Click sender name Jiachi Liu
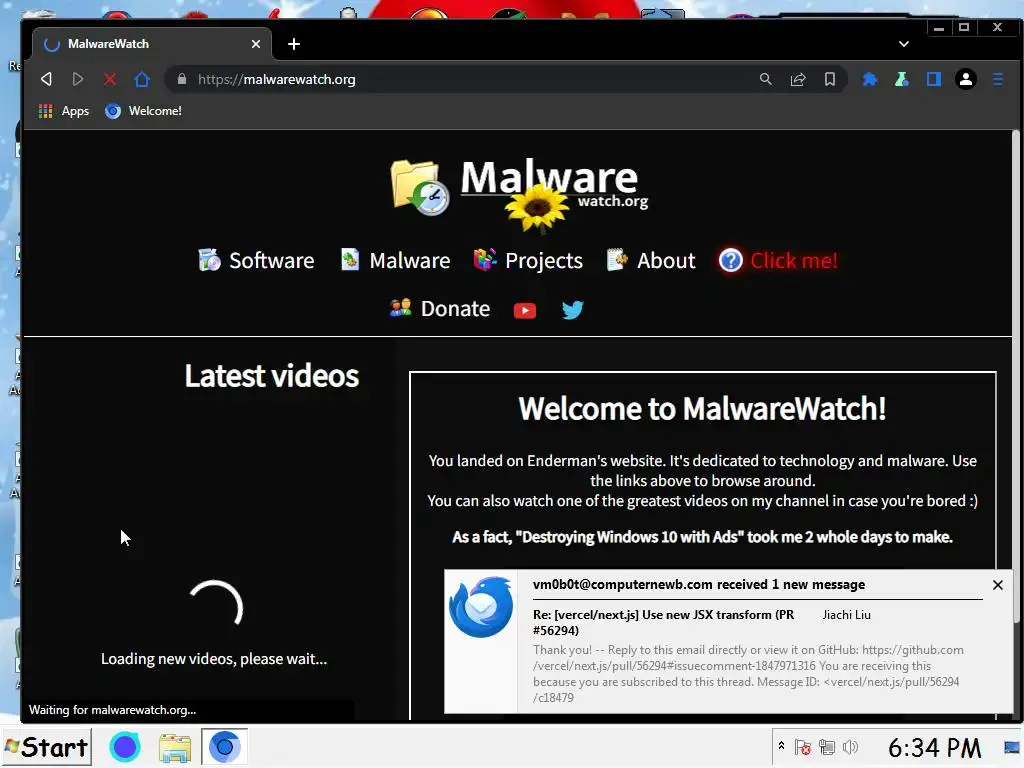Viewport: 1024px width, 768px height. (846, 615)
